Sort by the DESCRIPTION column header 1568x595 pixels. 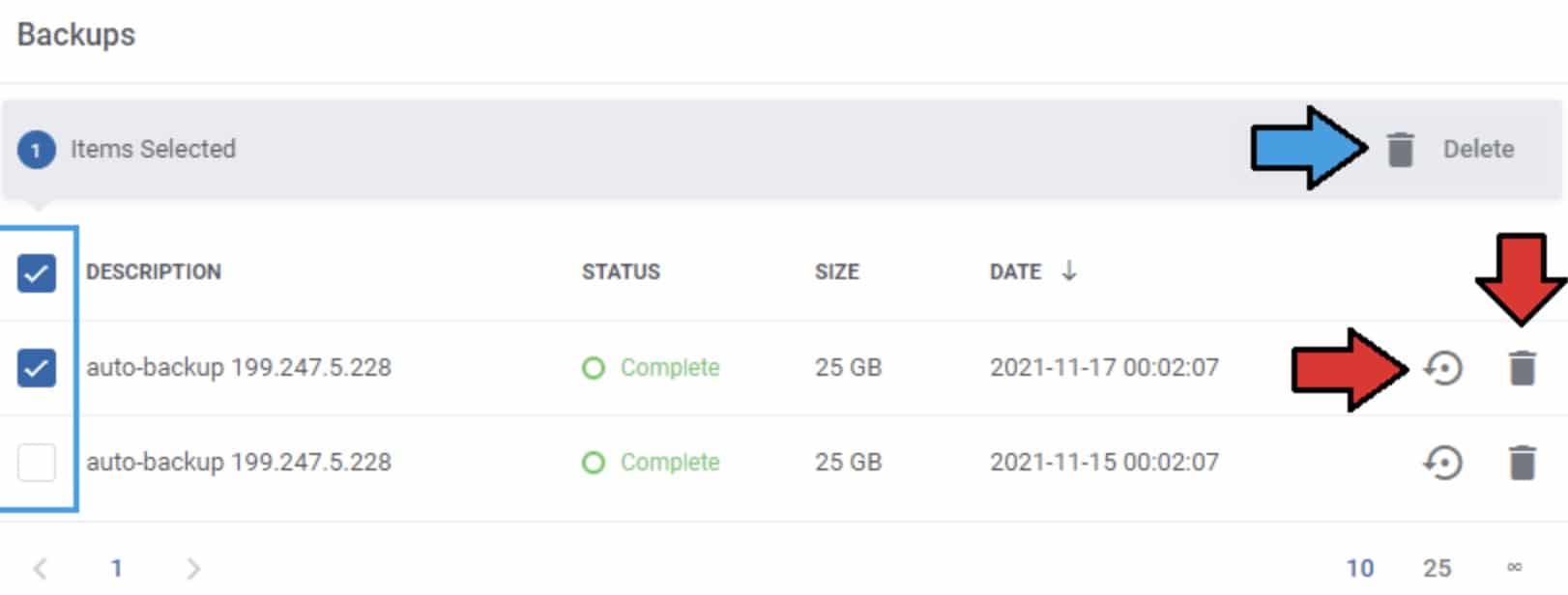(154, 272)
